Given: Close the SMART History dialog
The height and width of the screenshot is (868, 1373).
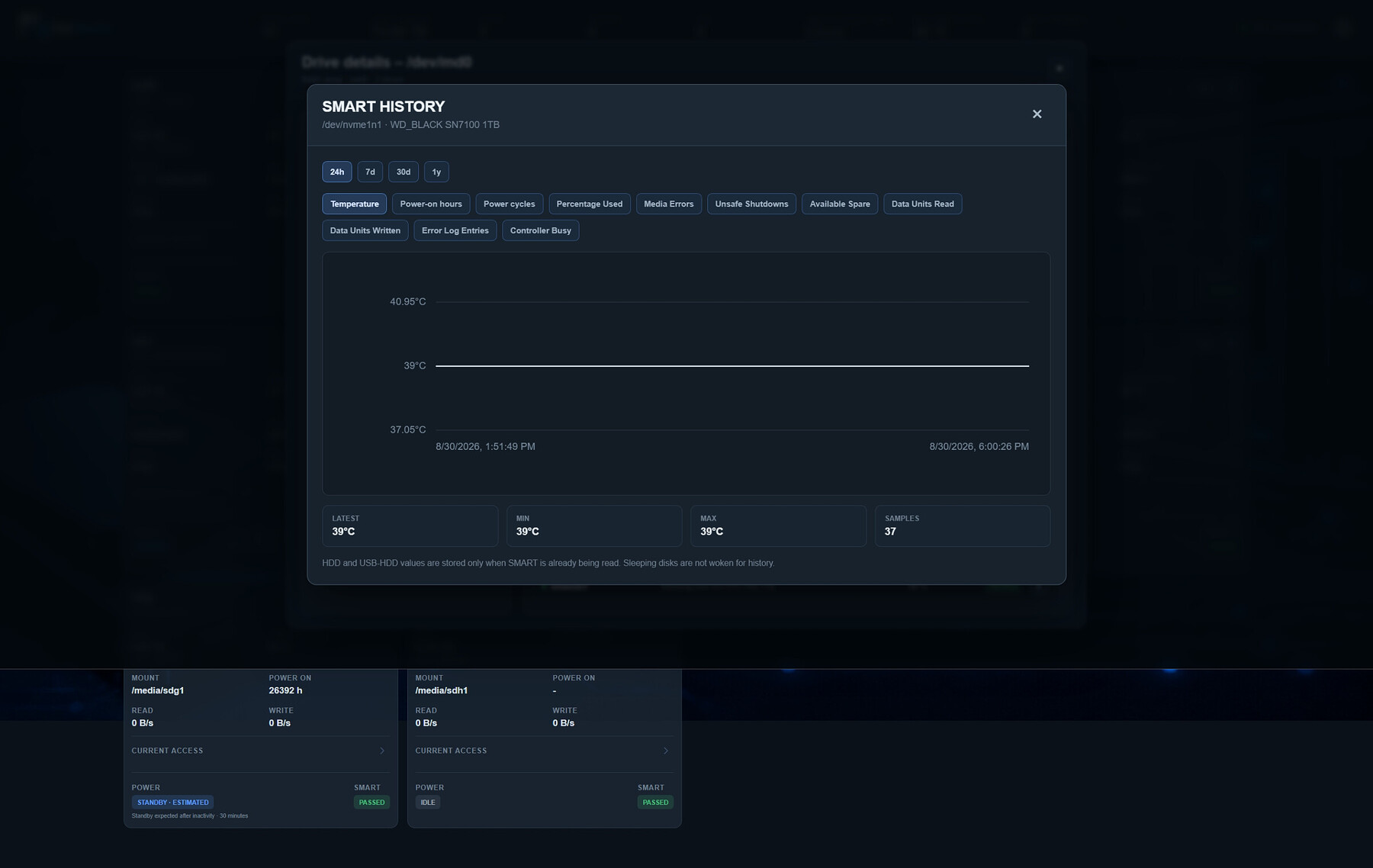Looking at the screenshot, I should tap(1037, 114).
